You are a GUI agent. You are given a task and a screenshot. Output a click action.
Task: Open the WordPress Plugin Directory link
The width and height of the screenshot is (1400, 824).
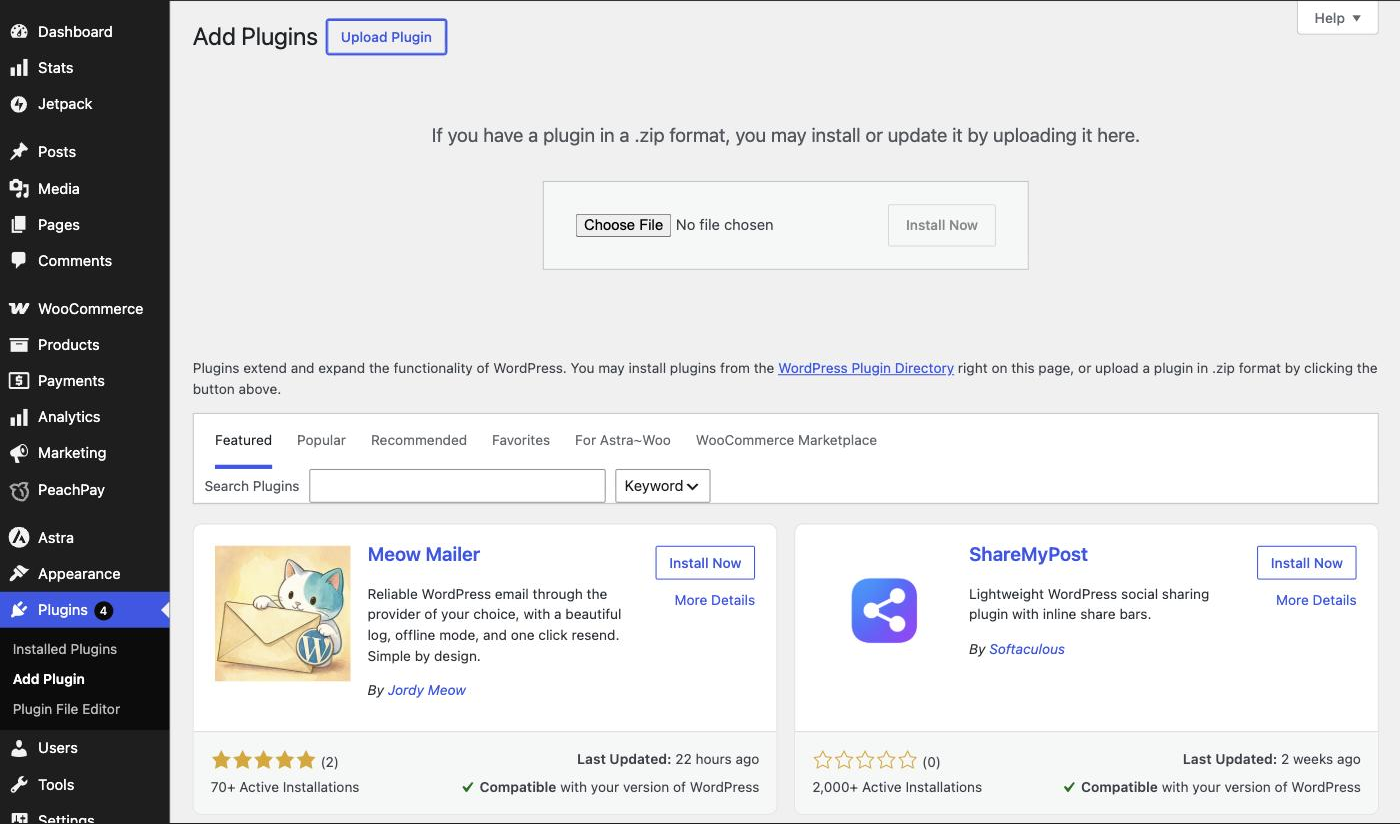click(866, 368)
